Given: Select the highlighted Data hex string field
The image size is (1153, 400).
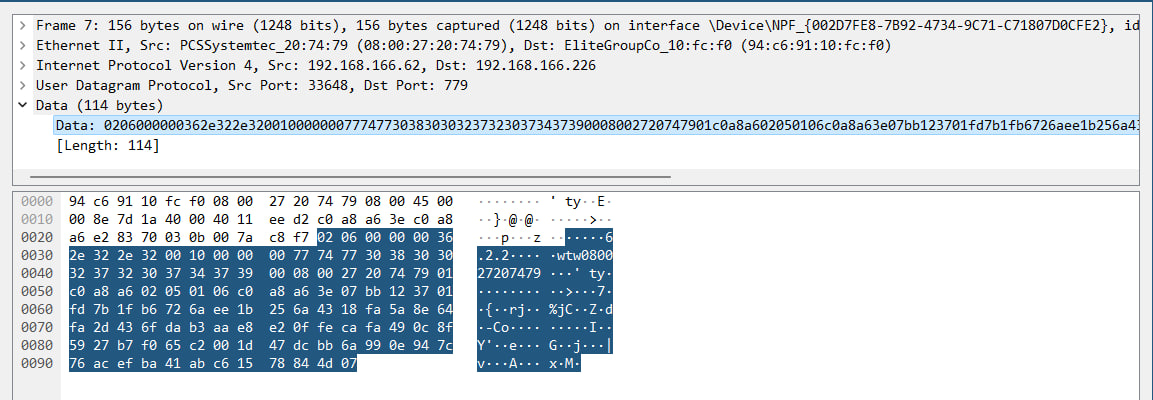Looking at the screenshot, I should pos(590,125).
